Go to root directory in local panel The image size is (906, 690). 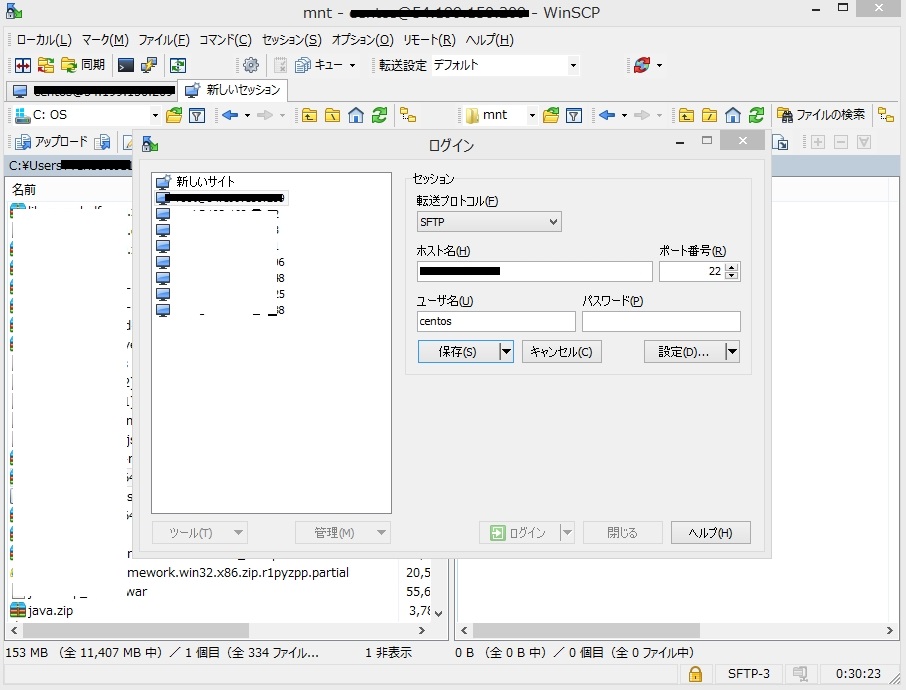(x=332, y=116)
